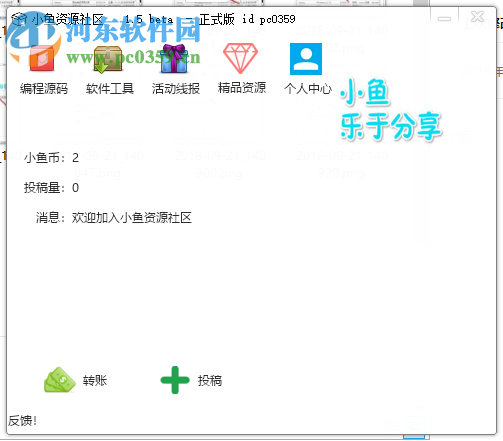Click the 消息: 欢迎加入小鱼资源社区 message
The height and width of the screenshot is (441, 503).
(x=114, y=218)
